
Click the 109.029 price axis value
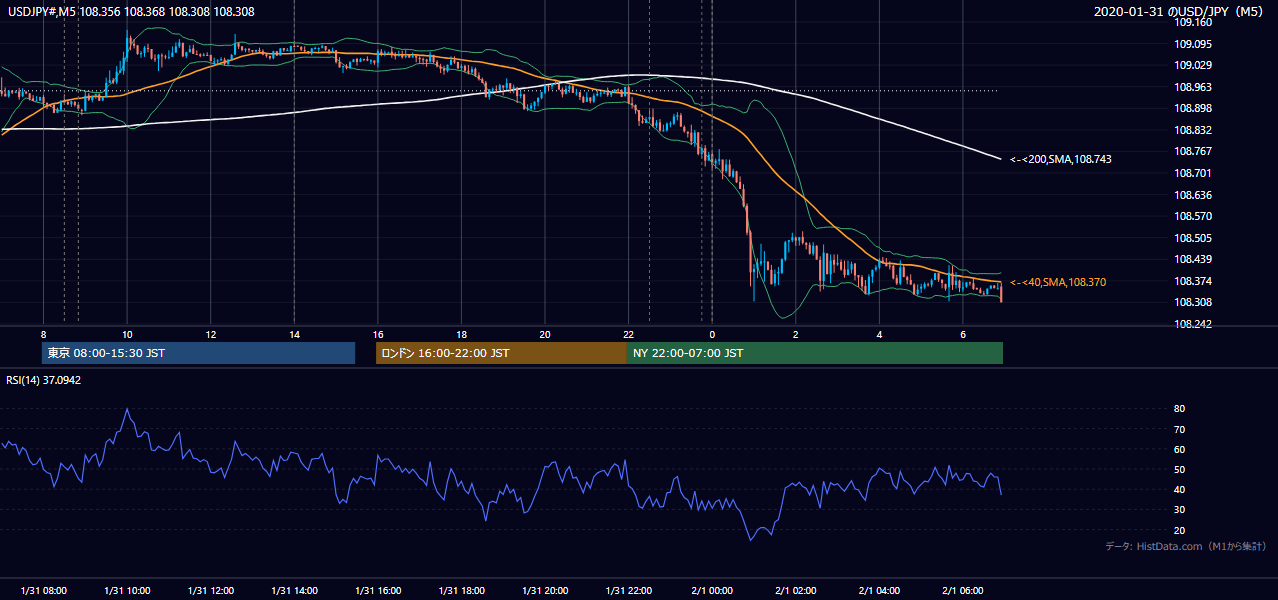[1192, 66]
